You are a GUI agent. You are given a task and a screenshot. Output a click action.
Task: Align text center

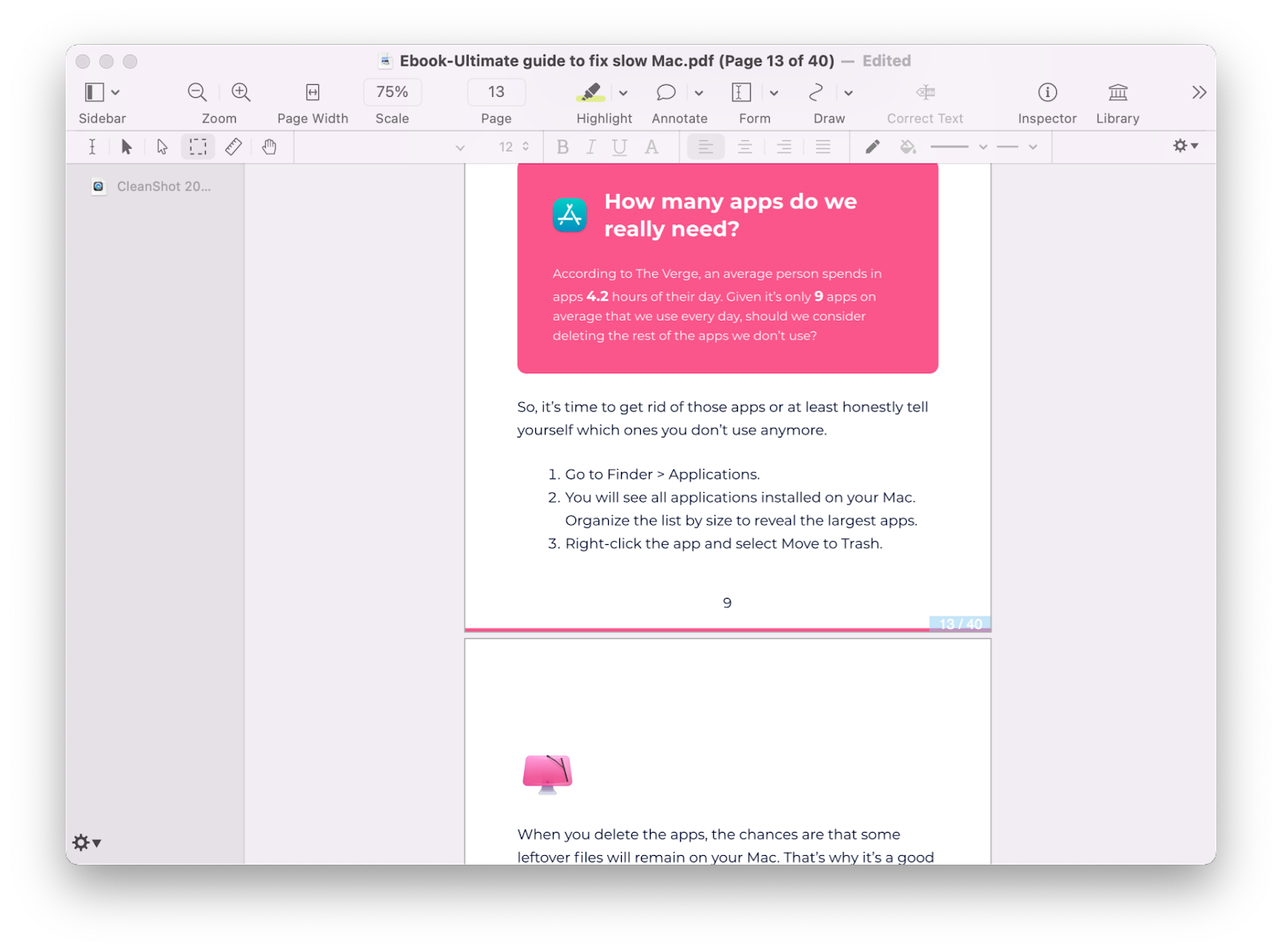click(x=744, y=147)
